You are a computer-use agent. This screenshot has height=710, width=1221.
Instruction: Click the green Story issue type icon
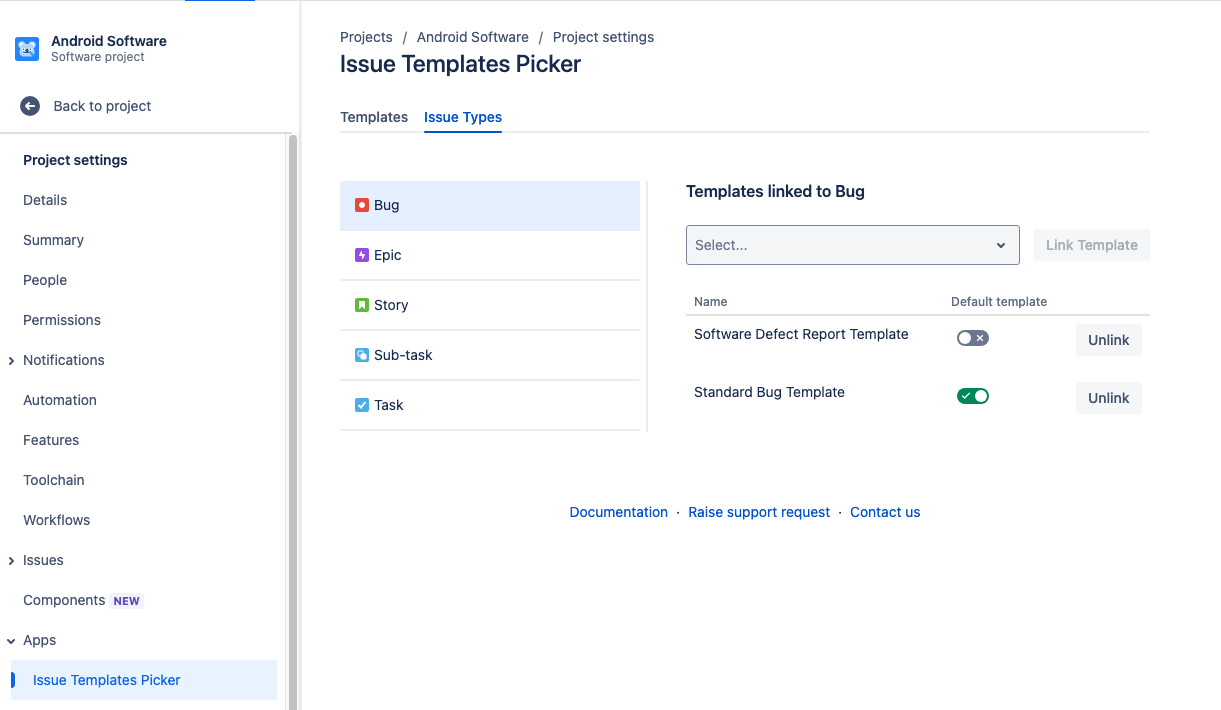pos(362,305)
